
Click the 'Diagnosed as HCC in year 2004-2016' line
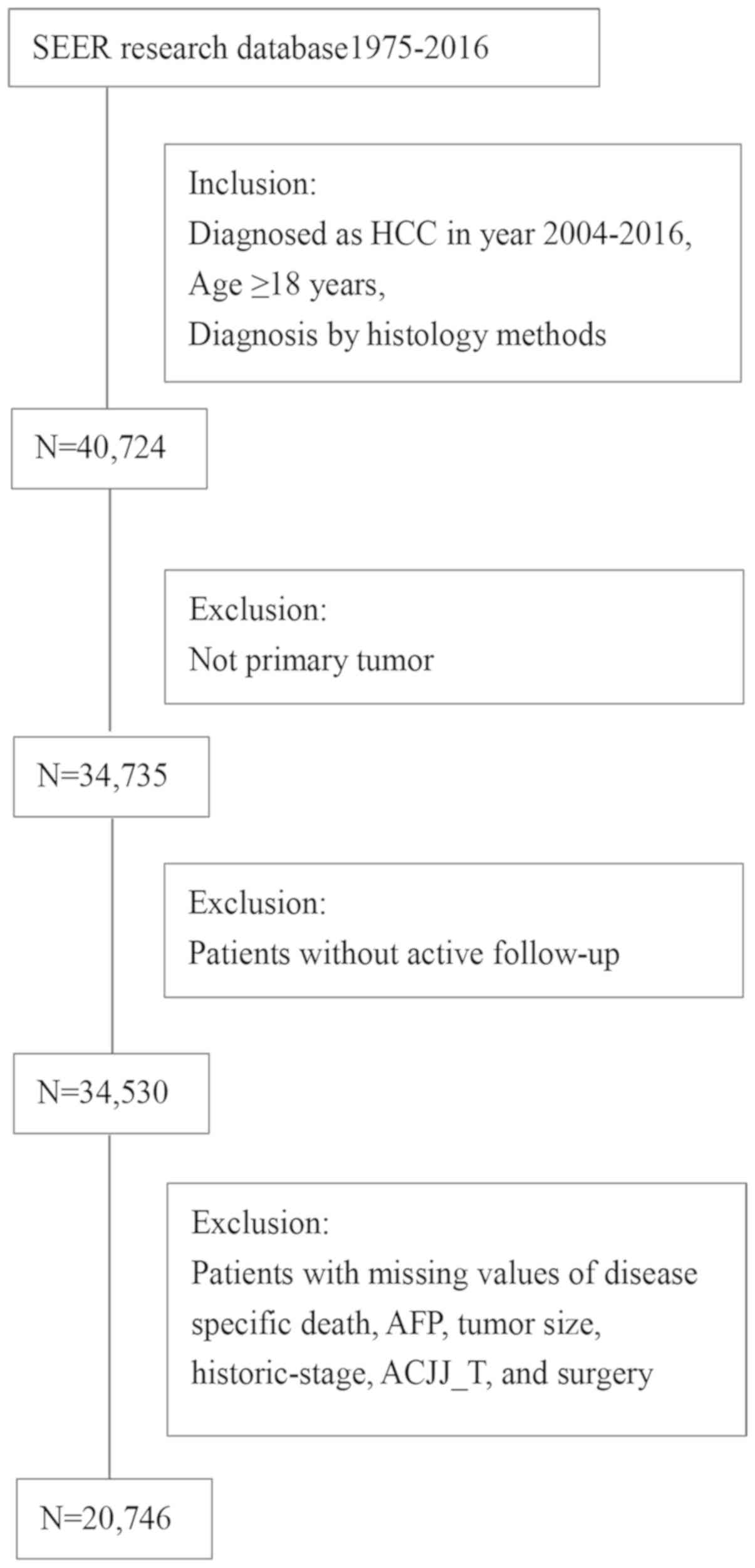tap(440, 234)
